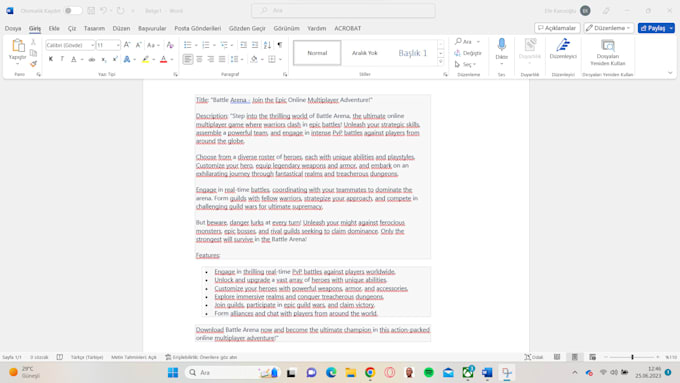Switch to the Ekle ribbon tab
Screen dimensions: 680x383
[54, 28]
